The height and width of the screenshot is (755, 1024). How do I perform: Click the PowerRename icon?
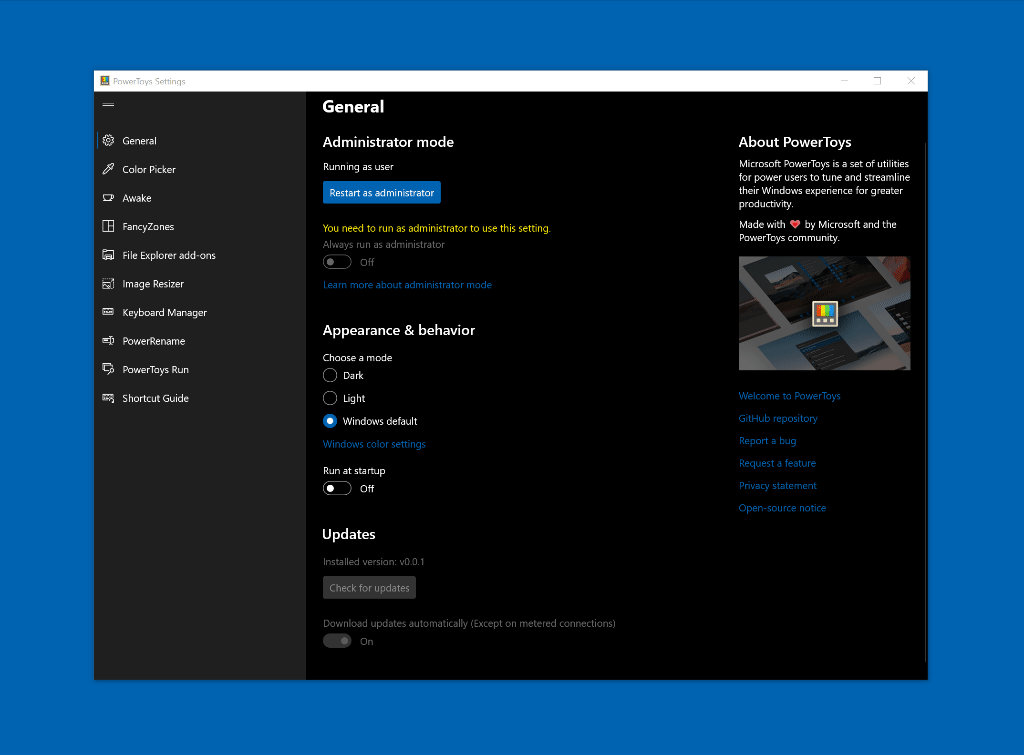coord(108,341)
